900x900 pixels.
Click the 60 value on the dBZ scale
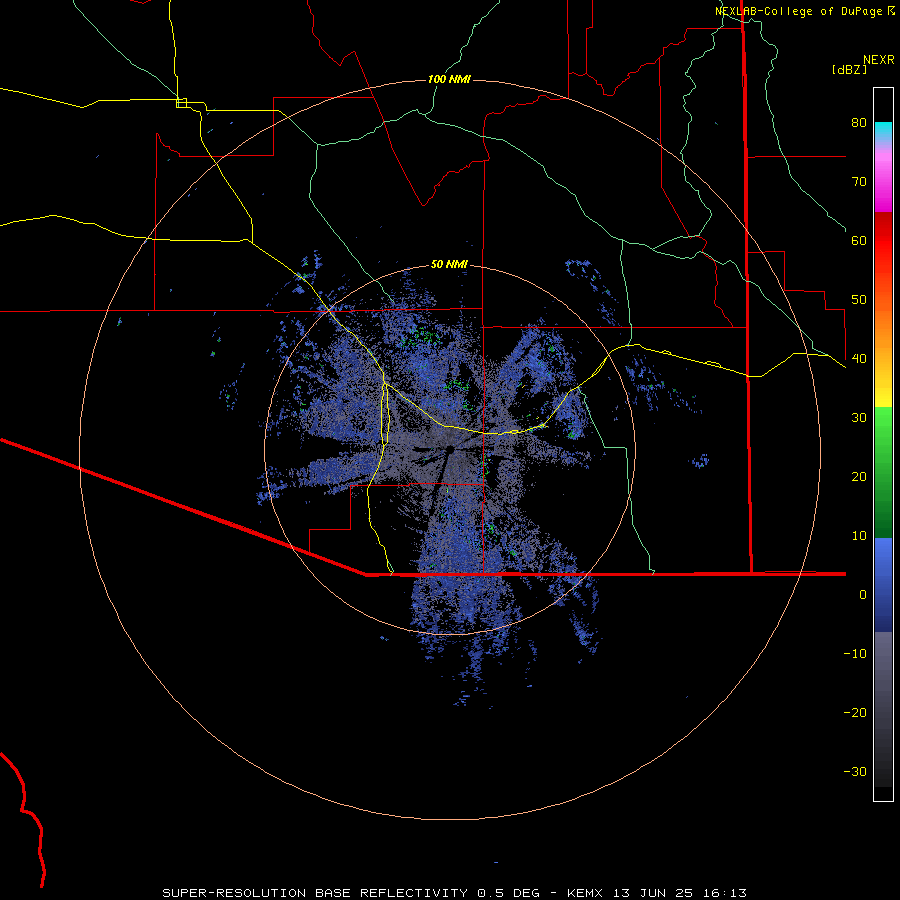click(859, 240)
